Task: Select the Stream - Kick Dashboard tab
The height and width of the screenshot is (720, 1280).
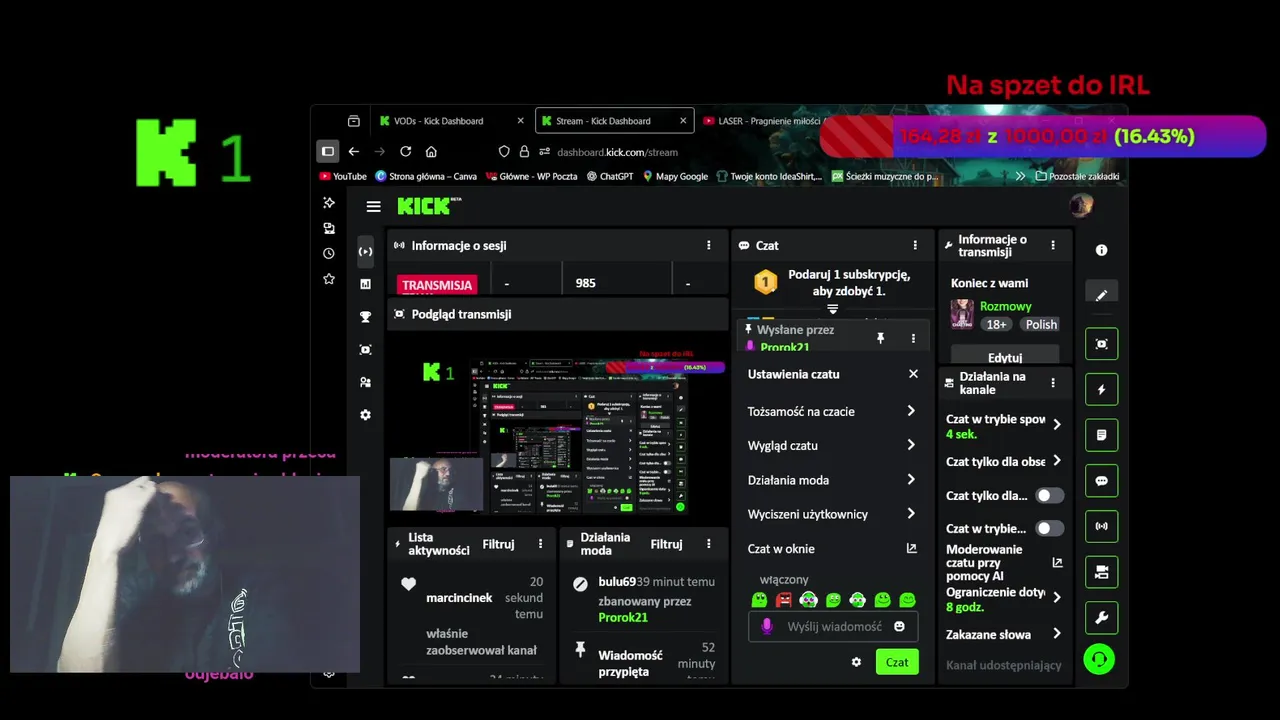Action: pos(614,121)
